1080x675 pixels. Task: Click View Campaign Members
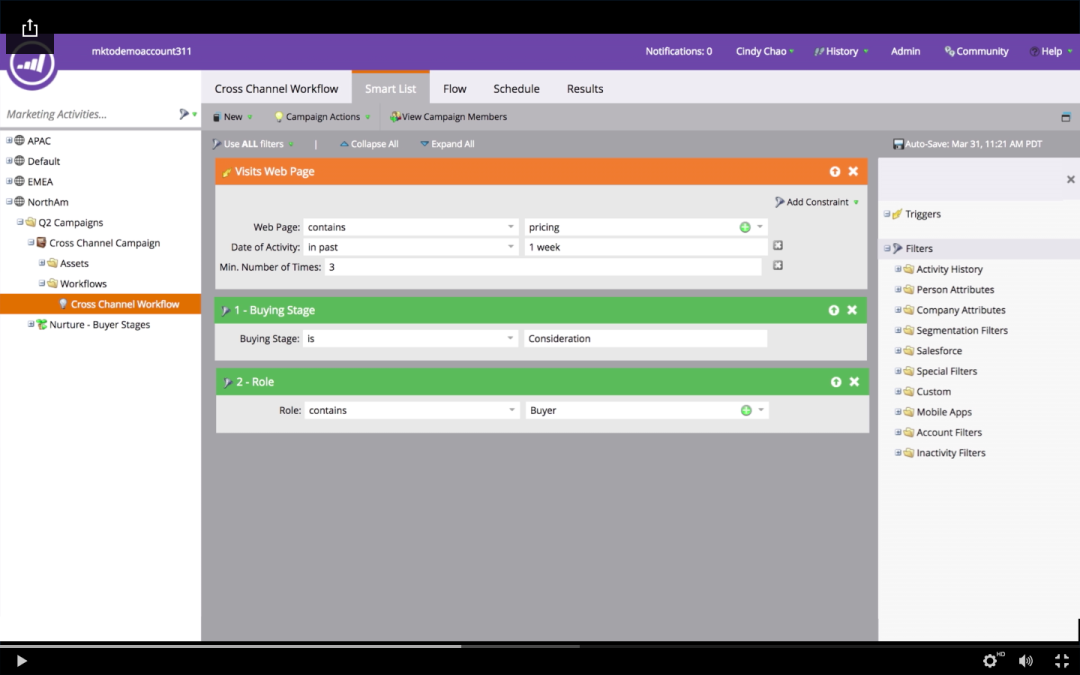pyautogui.click(x=448, y=117)
